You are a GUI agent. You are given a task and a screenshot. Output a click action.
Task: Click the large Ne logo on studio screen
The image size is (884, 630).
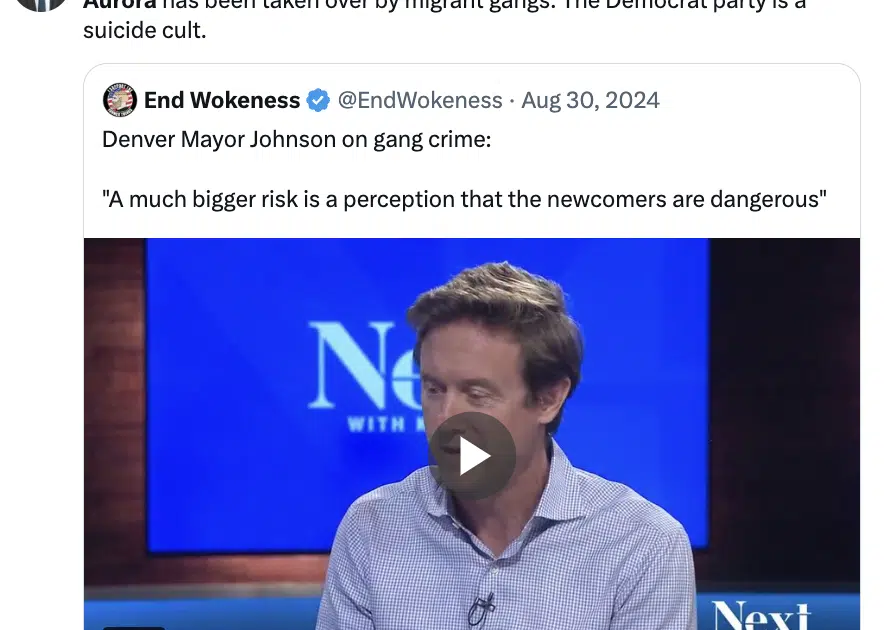coord(364,364)
